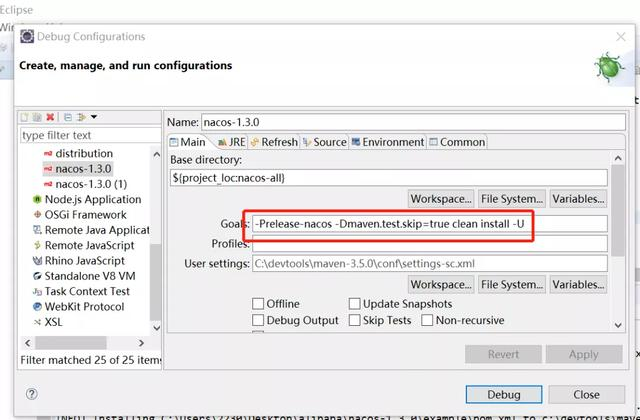Screen dimensions: 640x420
Task: Click the help question mark icon
Action: pos(33,394)
